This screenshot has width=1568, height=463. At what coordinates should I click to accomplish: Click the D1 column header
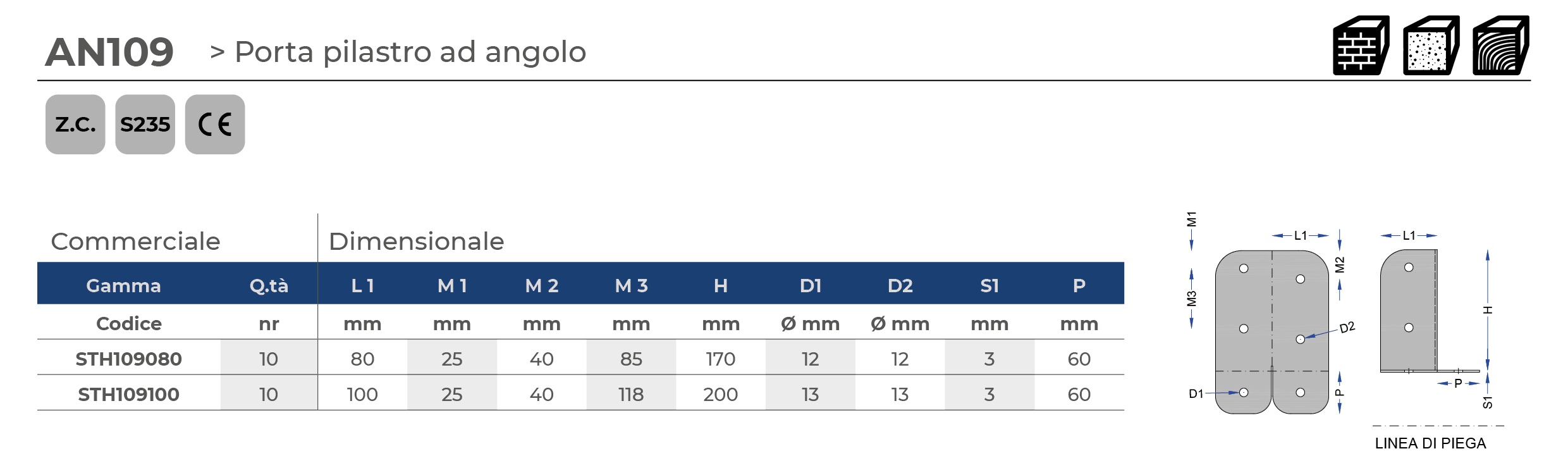point(810,286)
